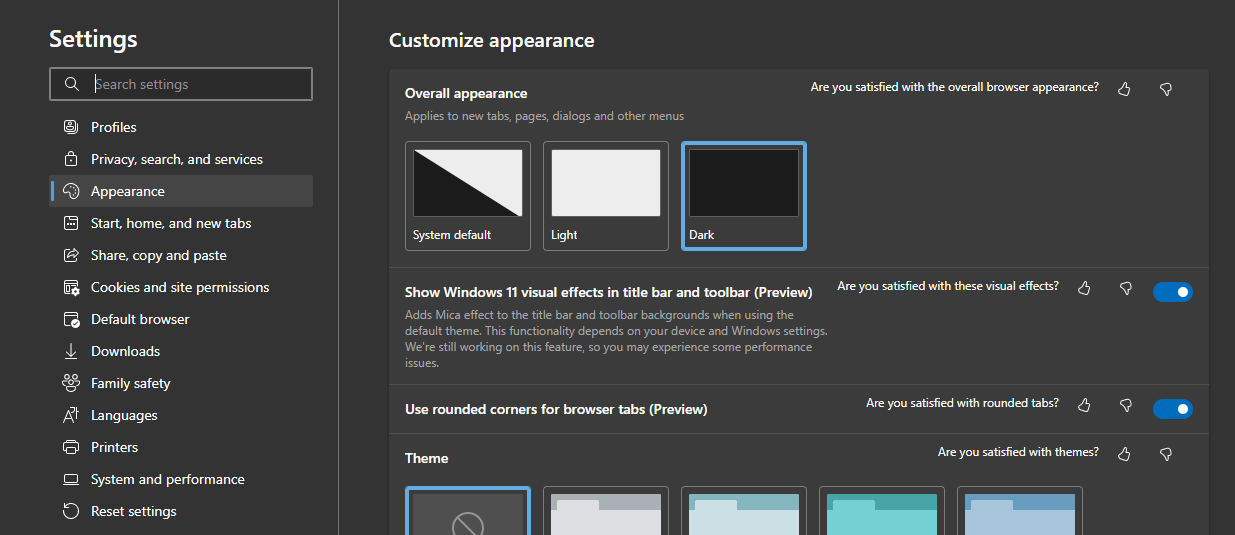This screenshot has width=1235, height=535.
Task: Click the Reset settings icon
Action: (x=71, y=511)
